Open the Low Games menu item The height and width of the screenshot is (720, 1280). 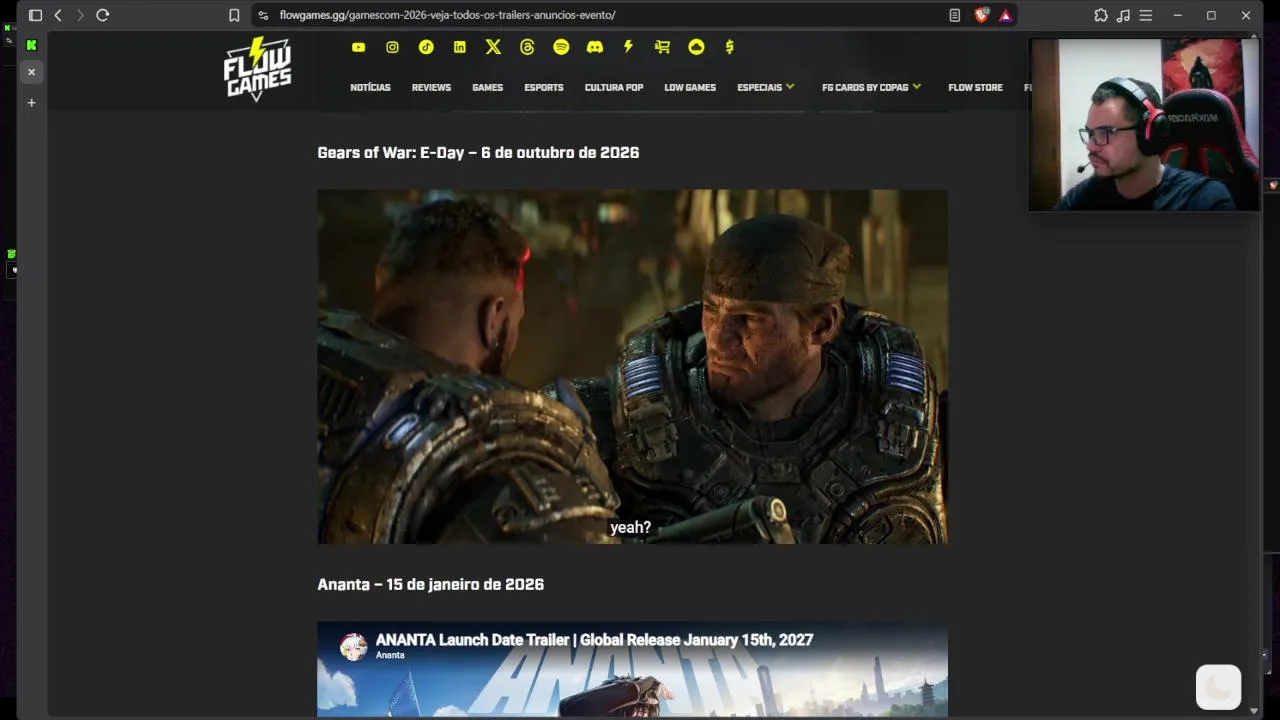[690, 87]
